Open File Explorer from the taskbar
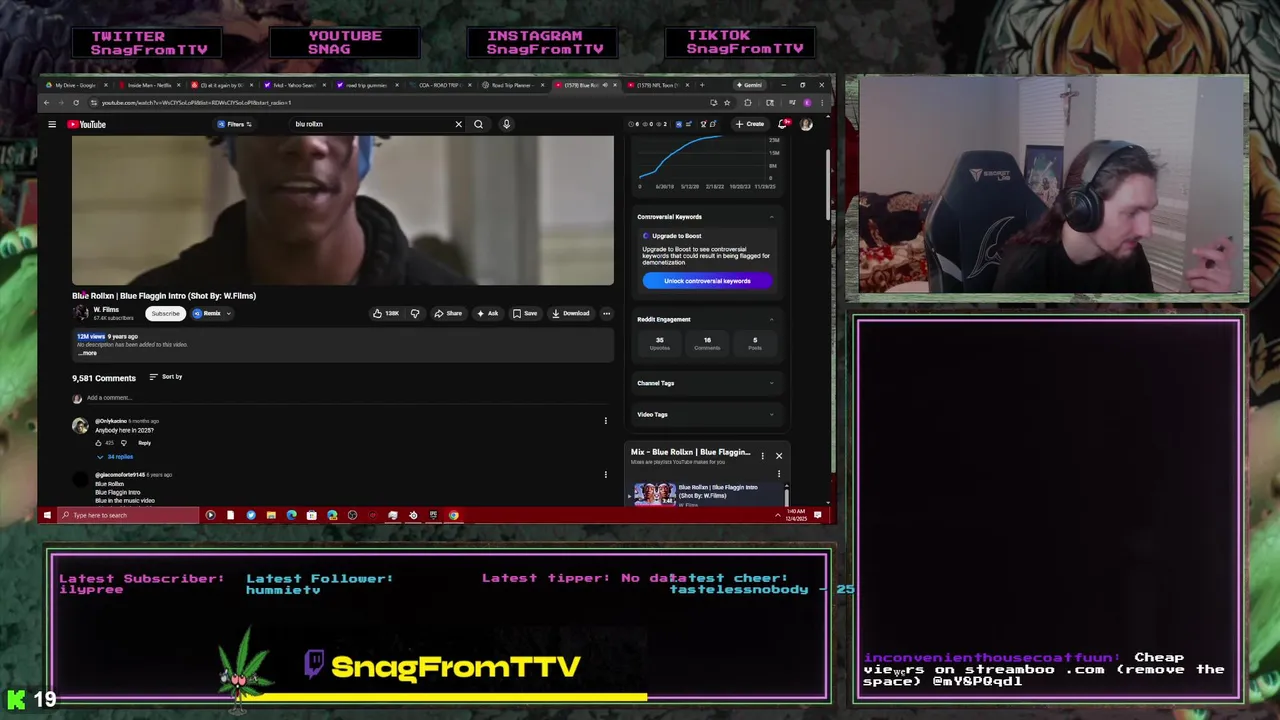1280x720 pixels. (x=271, y=515)
